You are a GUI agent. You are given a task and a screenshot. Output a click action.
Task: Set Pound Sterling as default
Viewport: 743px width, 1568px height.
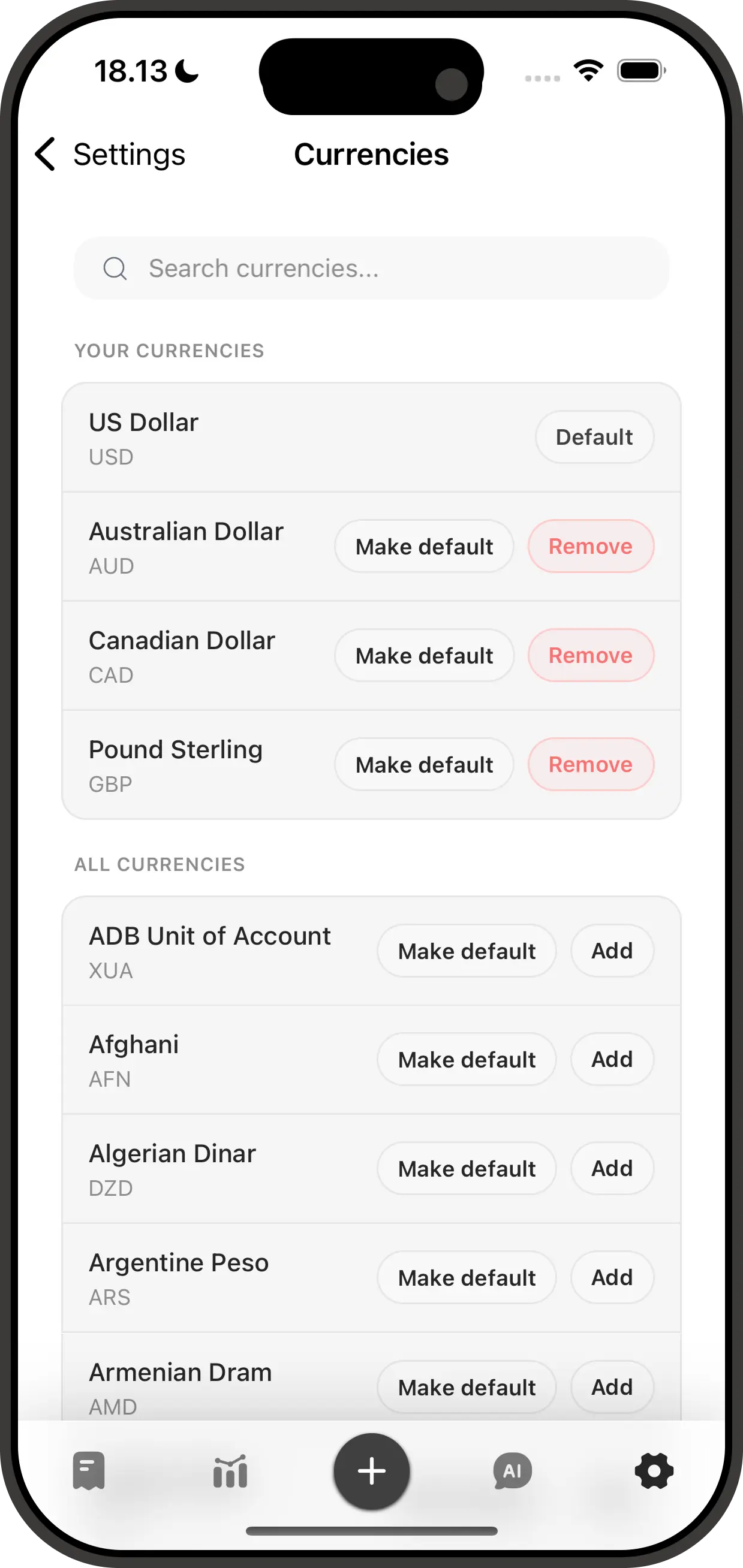coord(424,765)
